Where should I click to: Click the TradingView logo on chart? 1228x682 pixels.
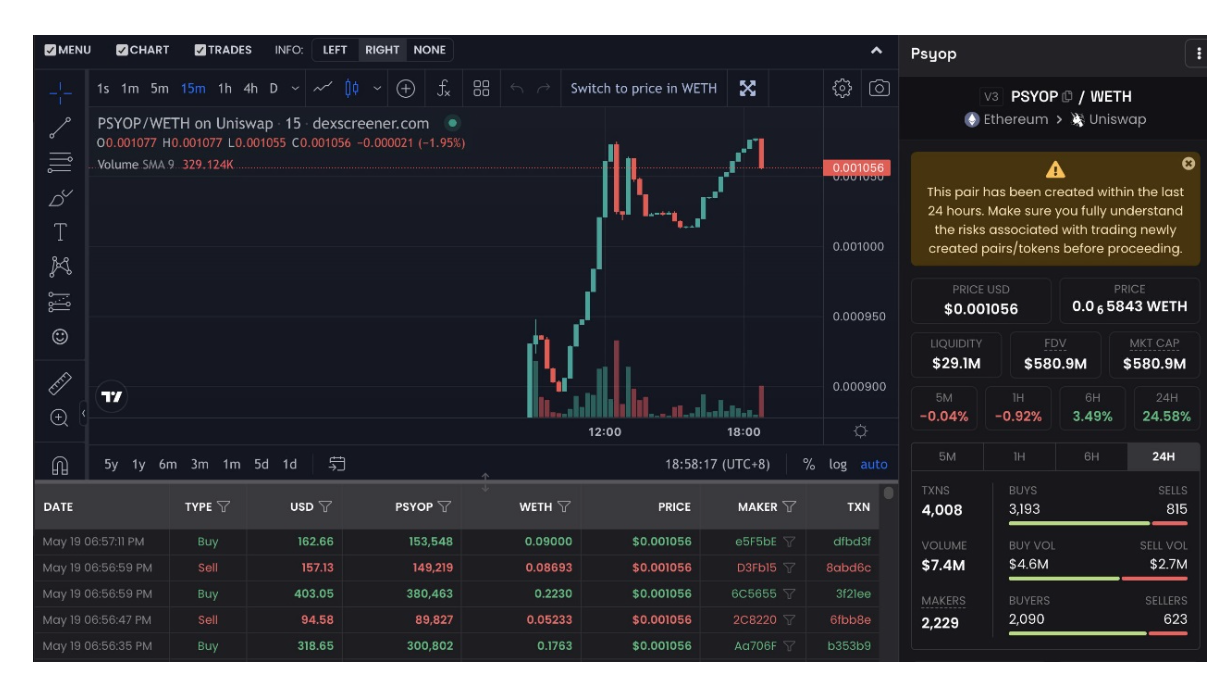113,397
